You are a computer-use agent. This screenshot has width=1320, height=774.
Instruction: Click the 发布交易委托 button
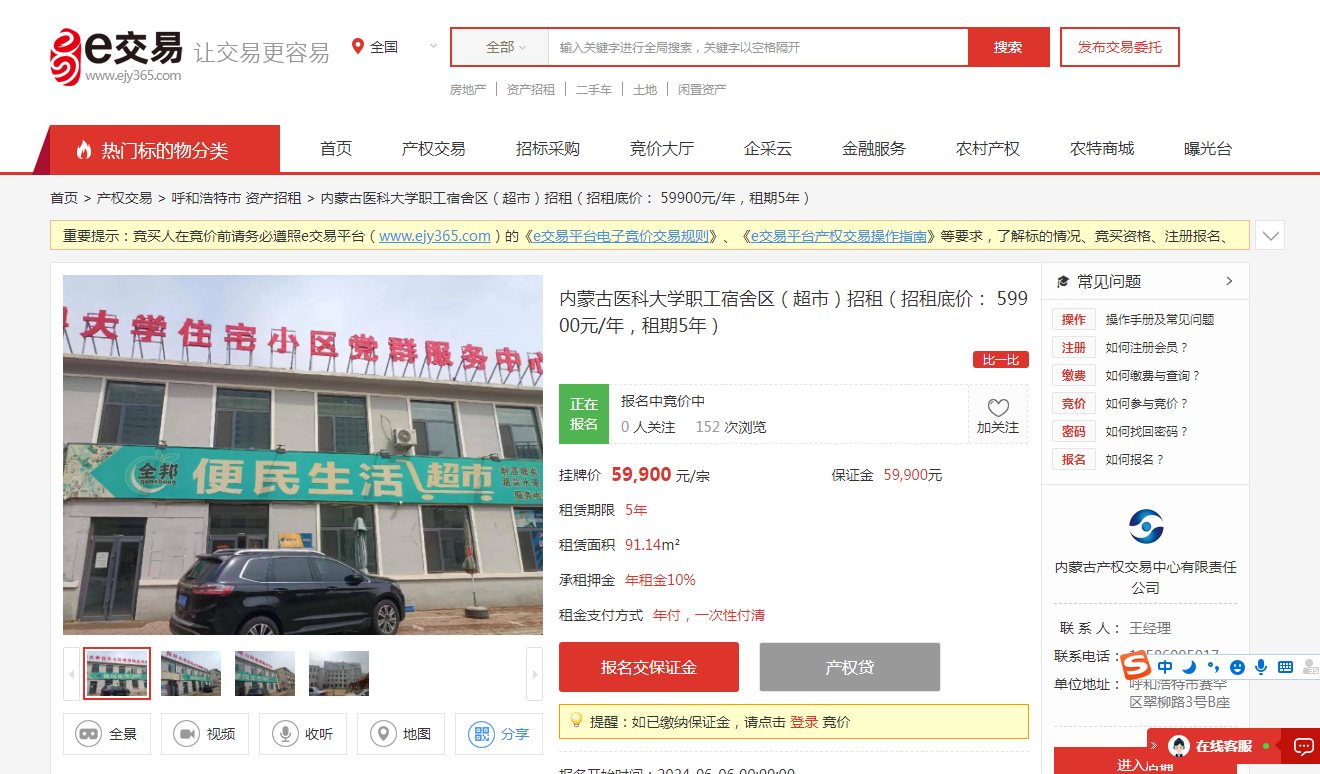tap(1119, 47)
